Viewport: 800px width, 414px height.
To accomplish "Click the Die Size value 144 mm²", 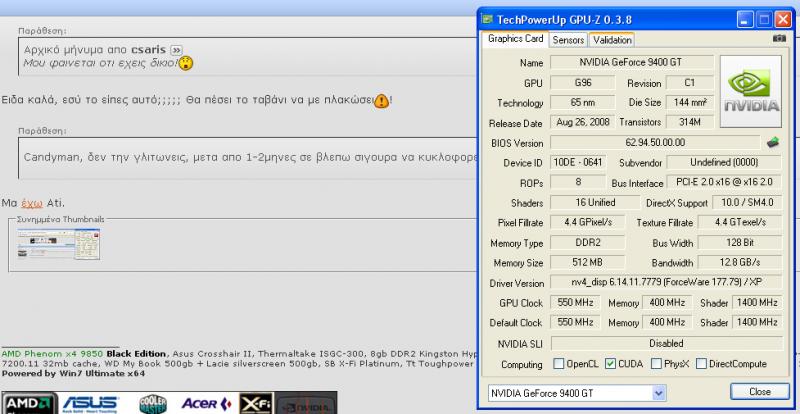I will coord(690,102).
